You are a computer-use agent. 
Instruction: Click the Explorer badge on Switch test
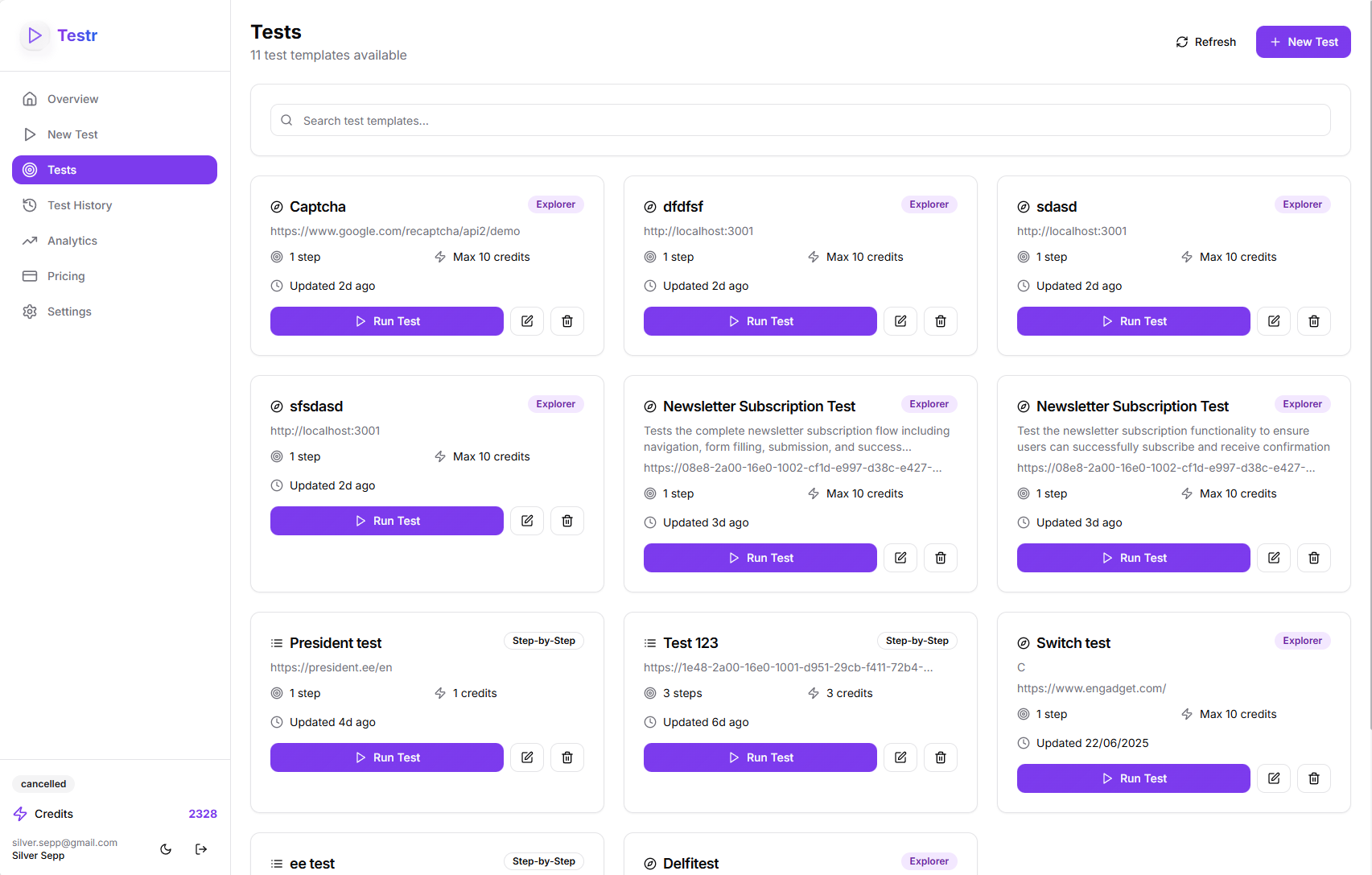pyautogui.click(x=1303, y=641)
